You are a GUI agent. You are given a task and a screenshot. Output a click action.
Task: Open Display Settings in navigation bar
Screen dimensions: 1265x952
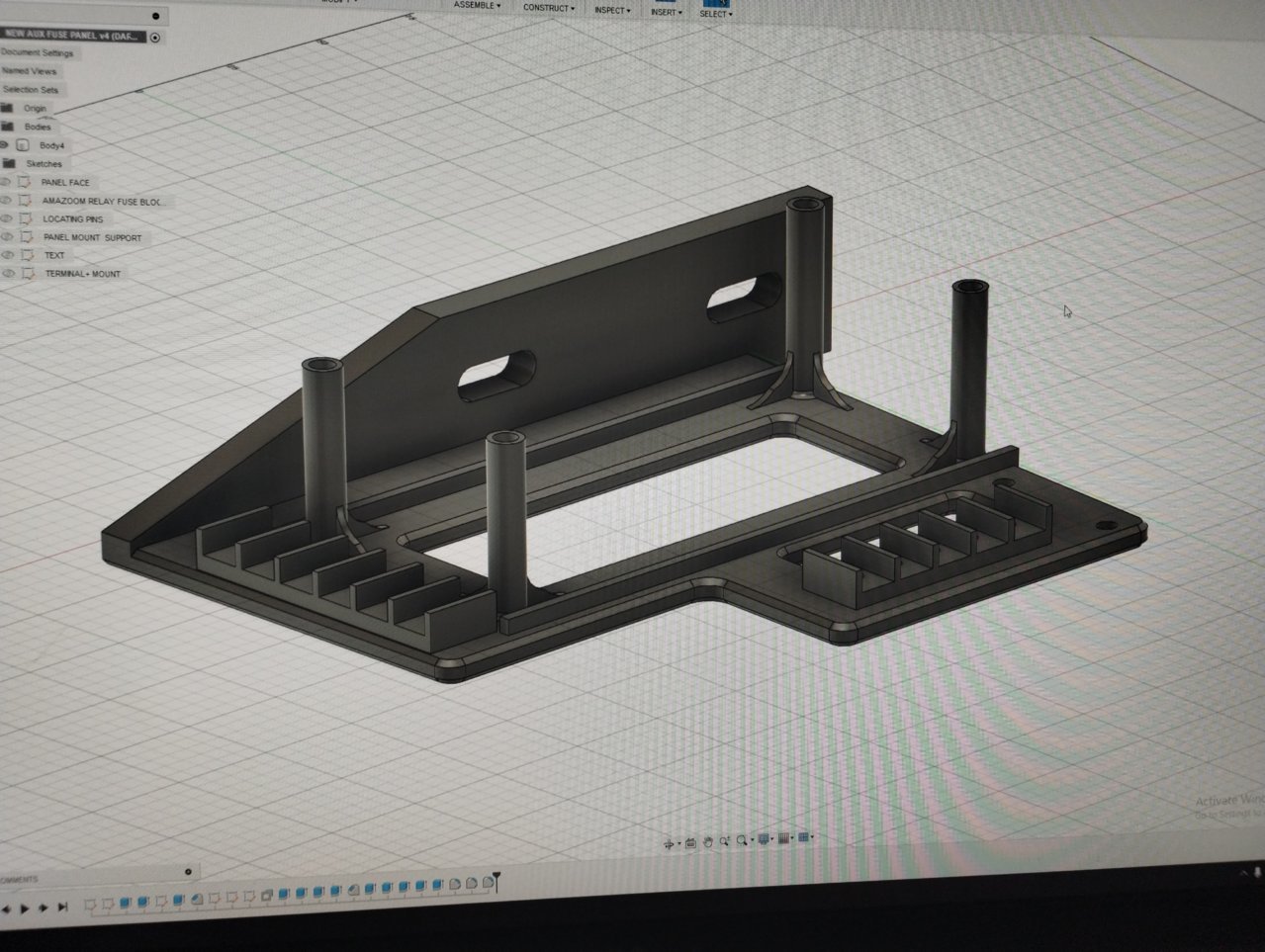[764, 839]
